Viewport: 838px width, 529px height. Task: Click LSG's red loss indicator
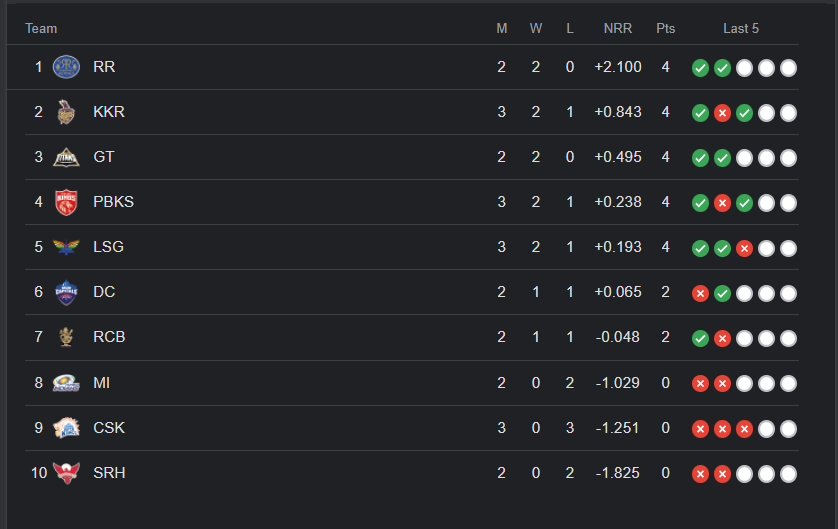click(x=744, y=248)
